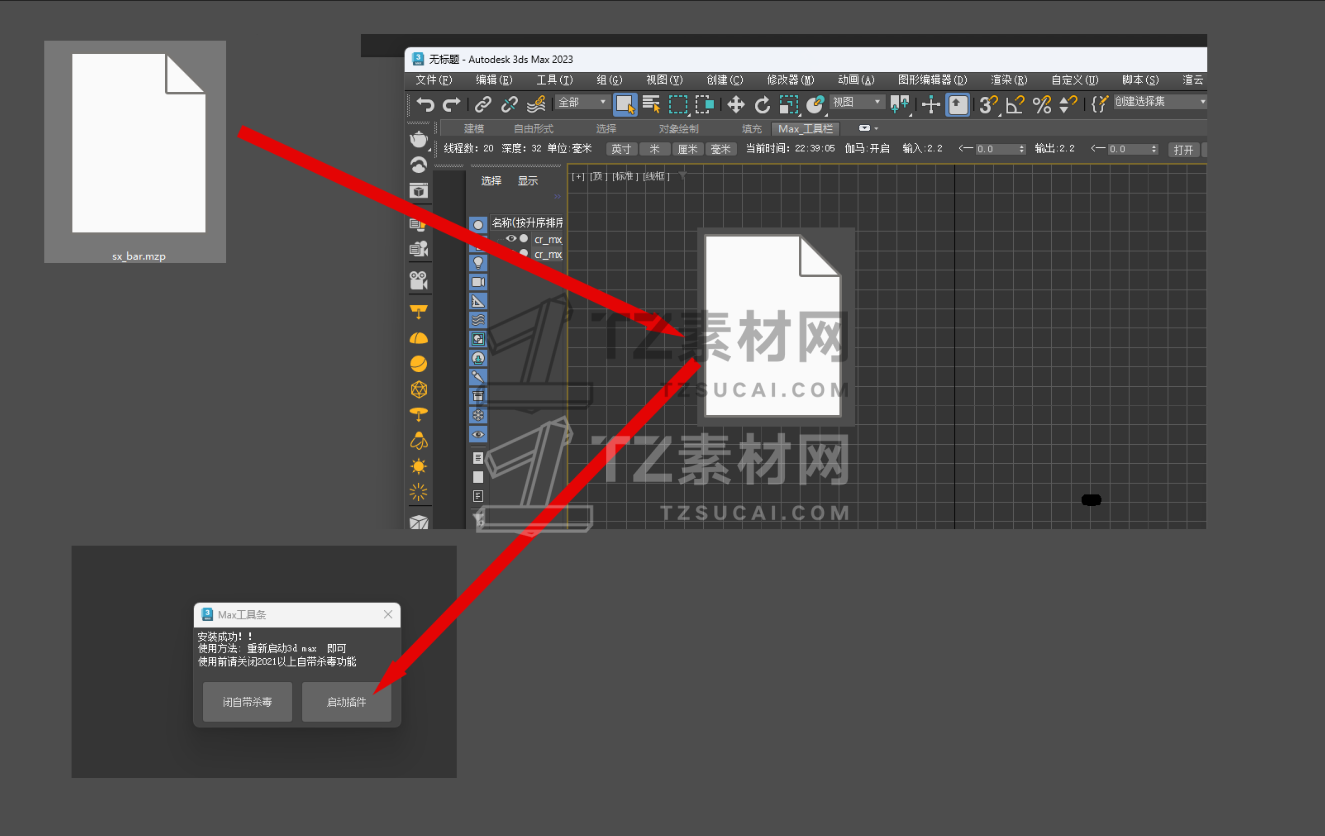Toggle the Window/Crossing selection icon

705,104
